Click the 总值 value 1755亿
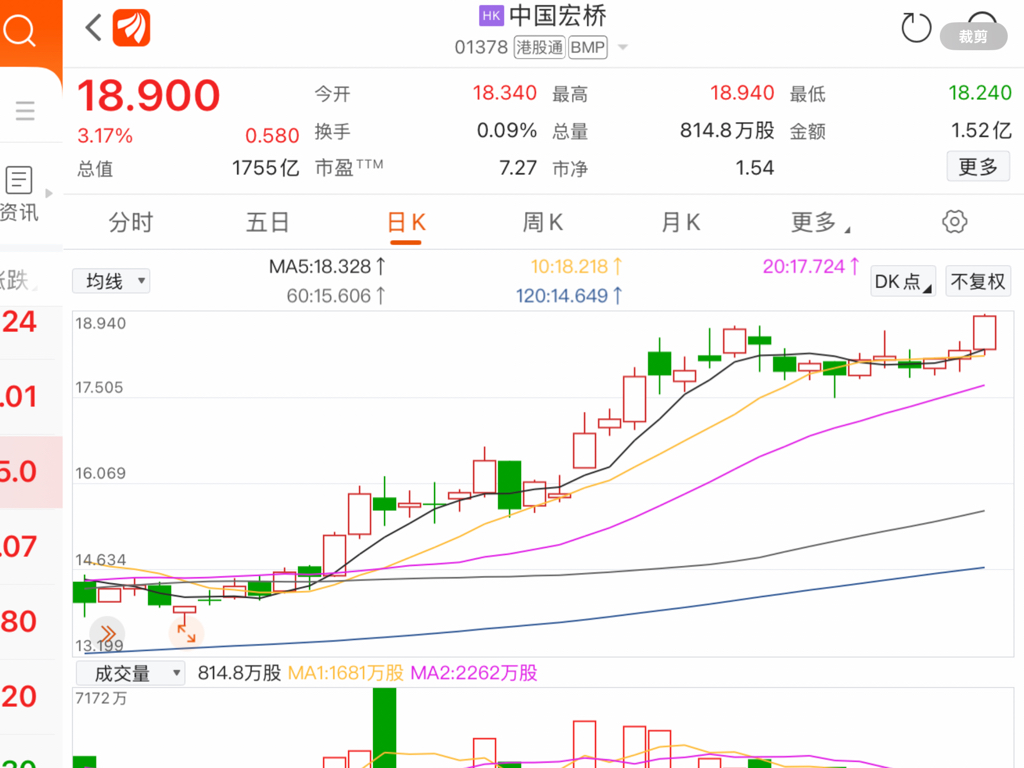Image resolution: width=1024 pixels, height=768 pixels. 265,168
